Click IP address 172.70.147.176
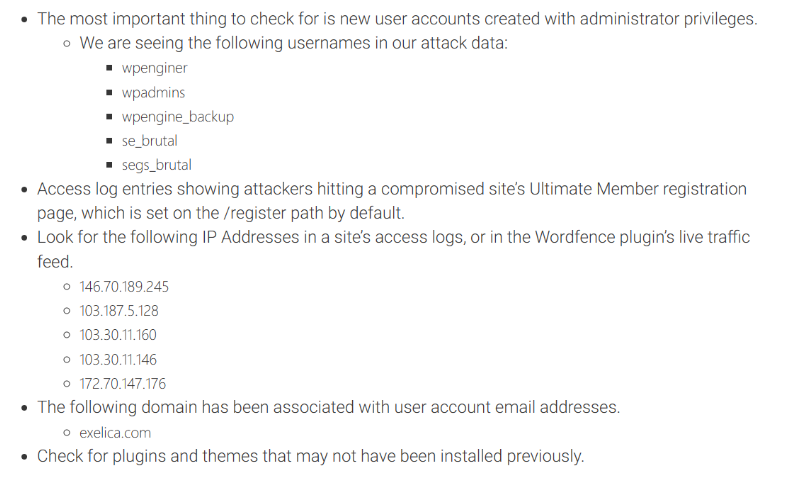 (122, 383)
